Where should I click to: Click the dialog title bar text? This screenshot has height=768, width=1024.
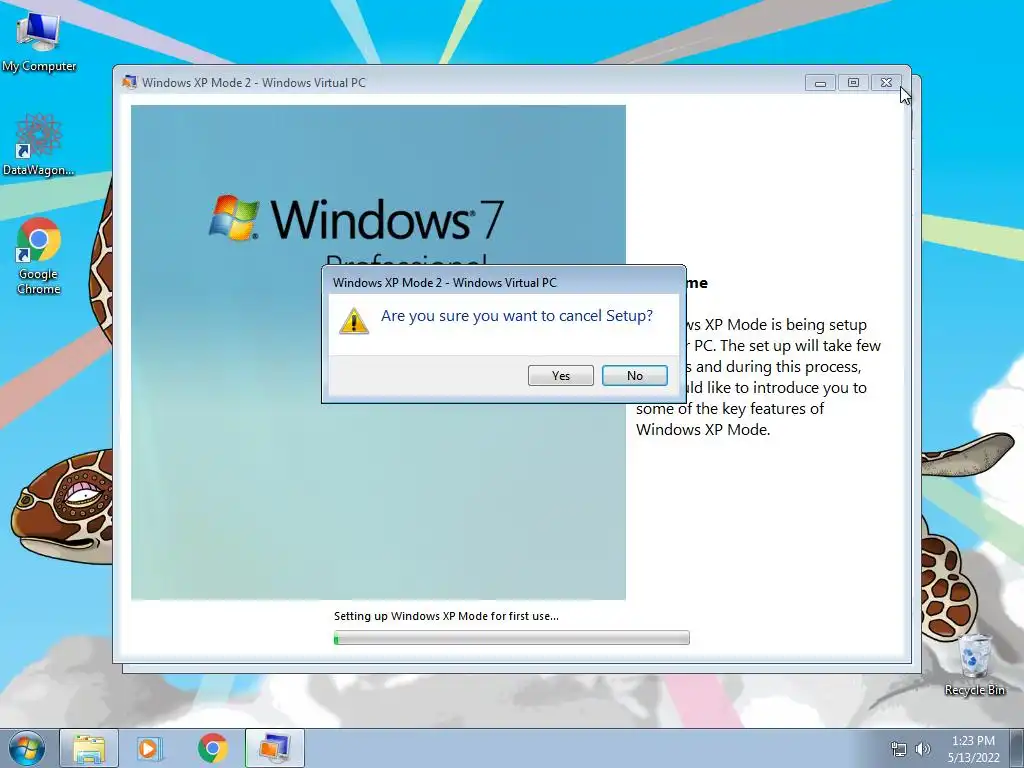[x=445, y=283]
